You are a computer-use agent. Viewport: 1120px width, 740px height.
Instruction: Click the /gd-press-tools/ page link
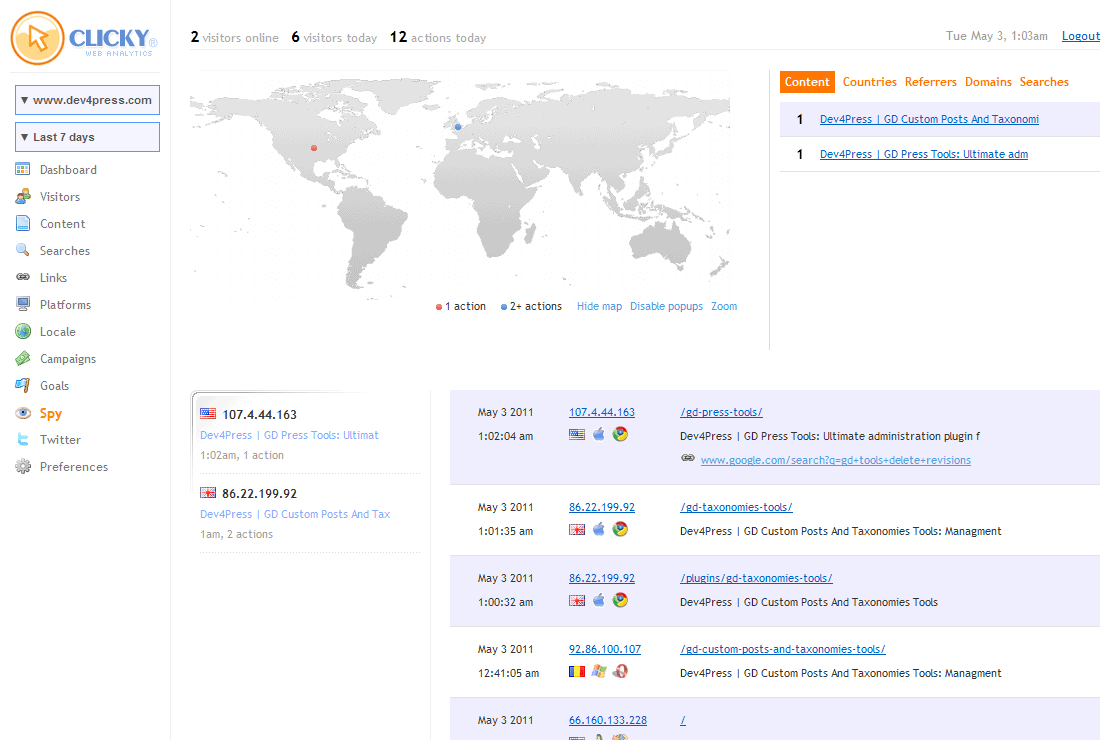pyautogui.click(x=721, y=412)
